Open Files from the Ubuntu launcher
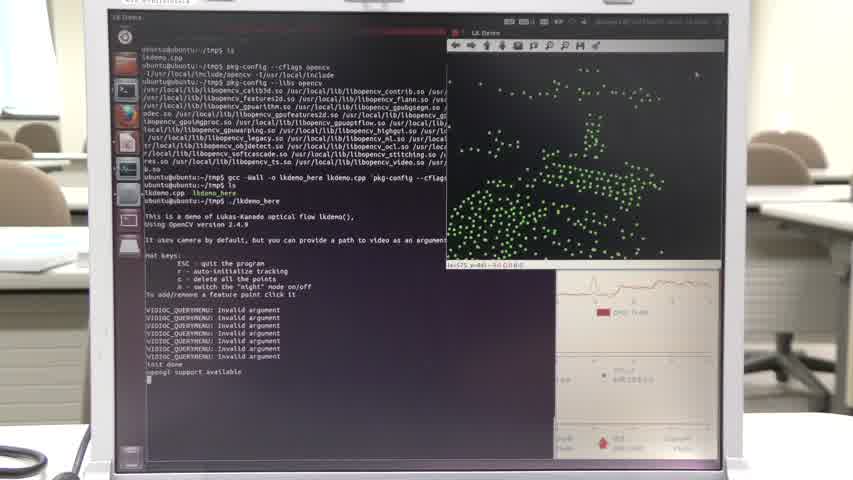 click(126, 65)
